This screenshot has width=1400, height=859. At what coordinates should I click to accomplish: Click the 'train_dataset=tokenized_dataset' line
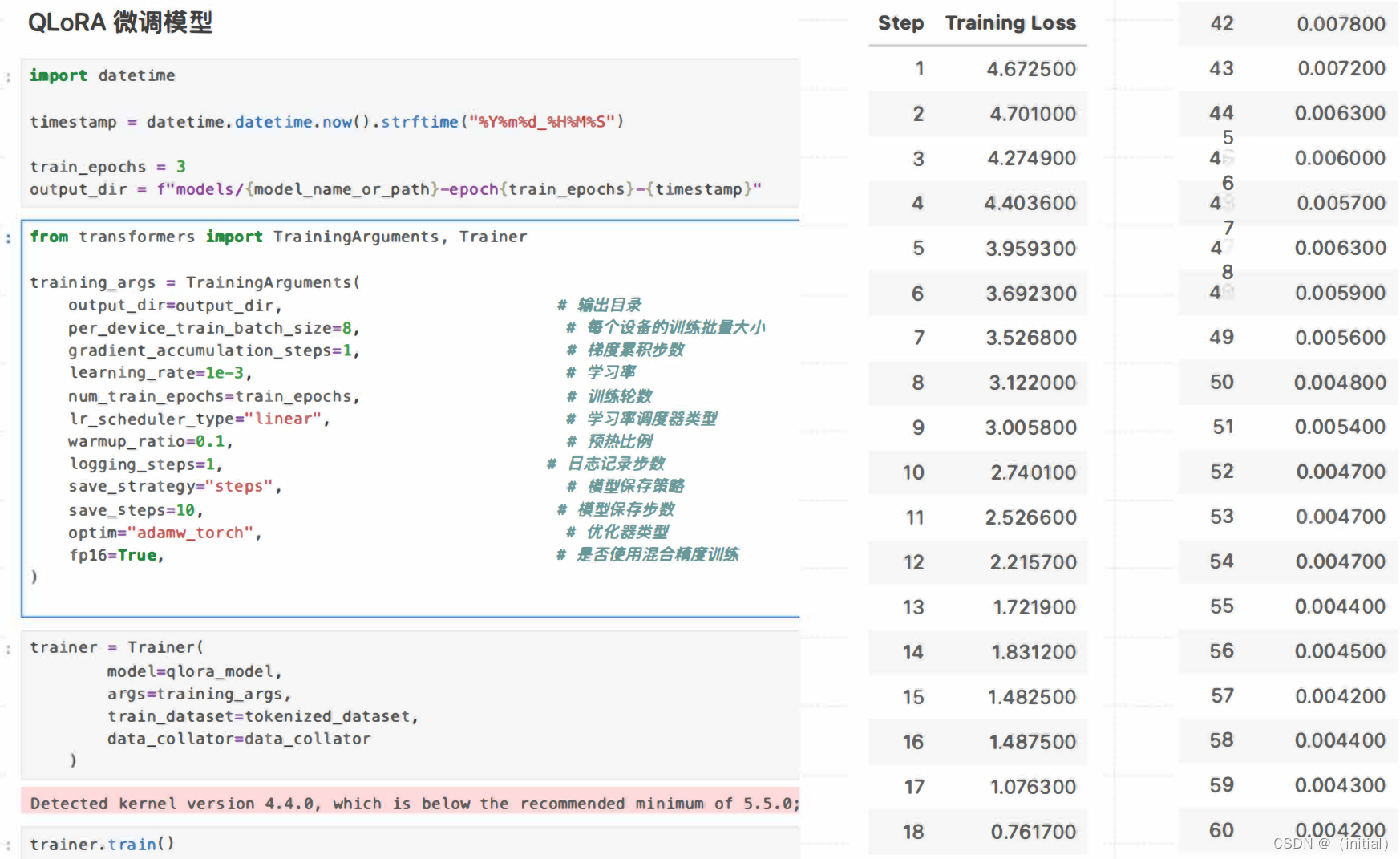(263, 716)
